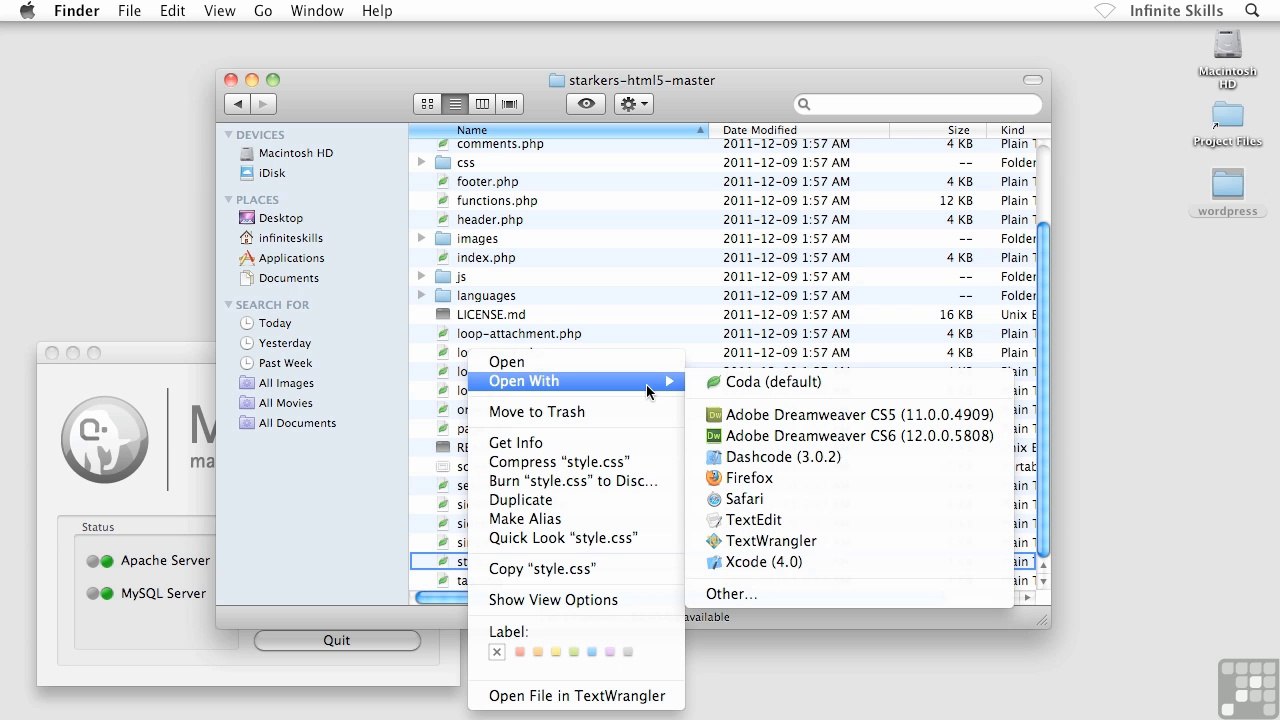This screenshot has width=1280, height=720.
Task: Toggle toolbar visibility with pill button
Action: 1033,80
